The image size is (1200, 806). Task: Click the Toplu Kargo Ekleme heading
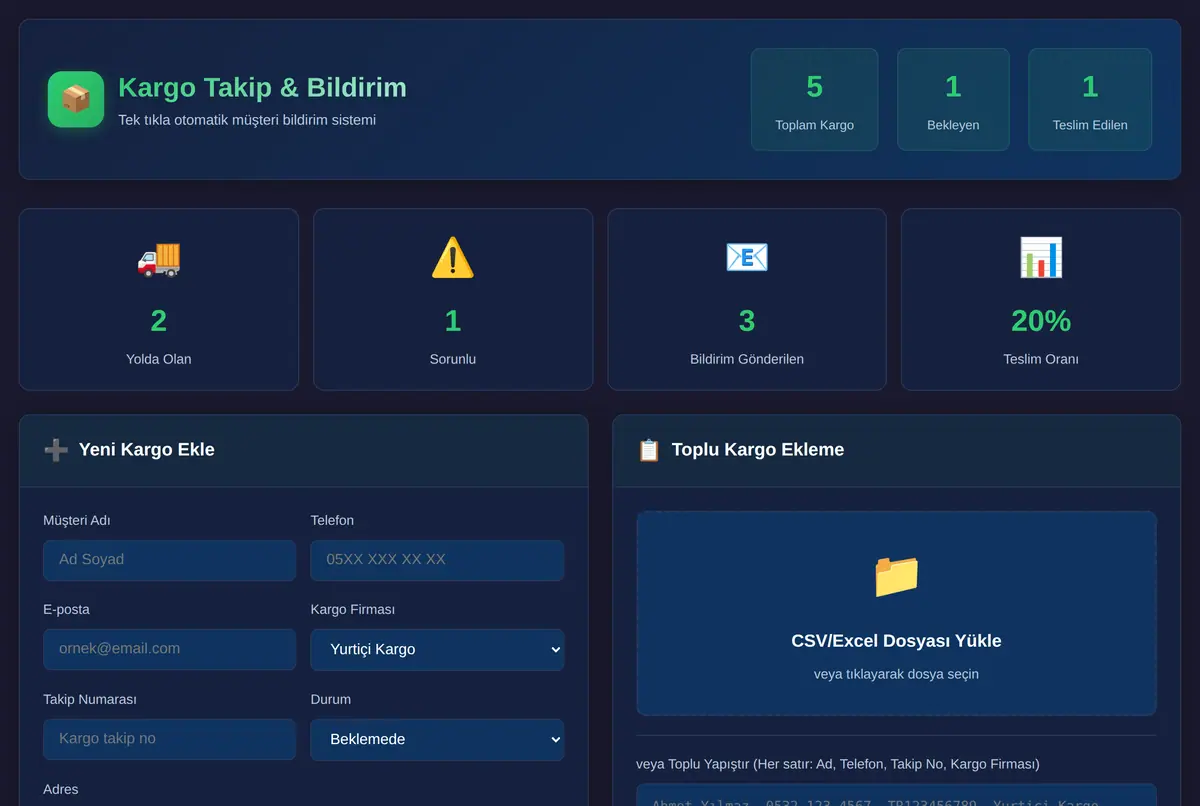(758, 450)
